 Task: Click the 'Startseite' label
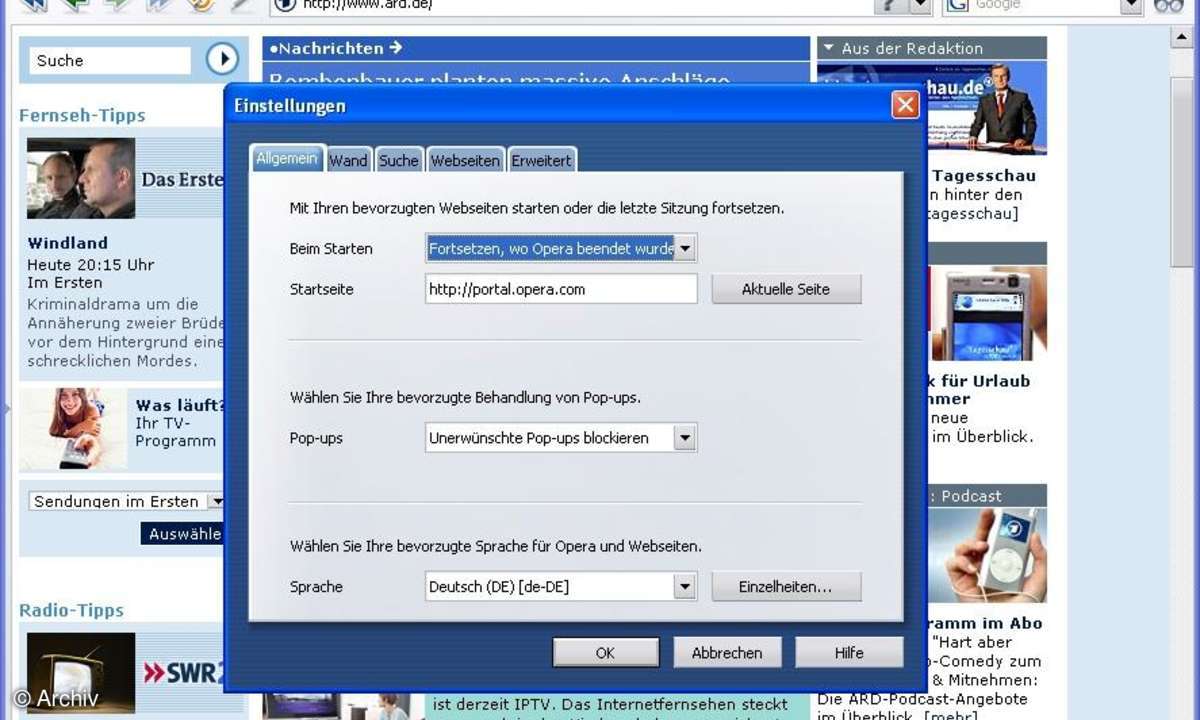pos(322,290)
